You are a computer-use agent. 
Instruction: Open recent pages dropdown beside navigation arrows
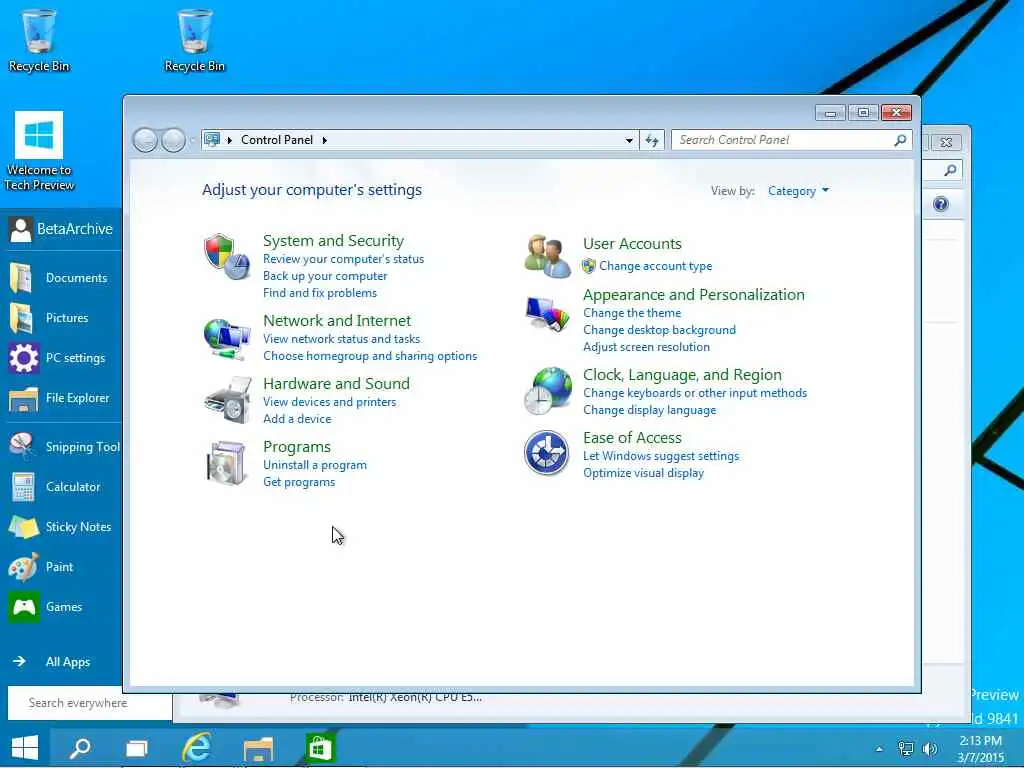click(x=193, y=140)
